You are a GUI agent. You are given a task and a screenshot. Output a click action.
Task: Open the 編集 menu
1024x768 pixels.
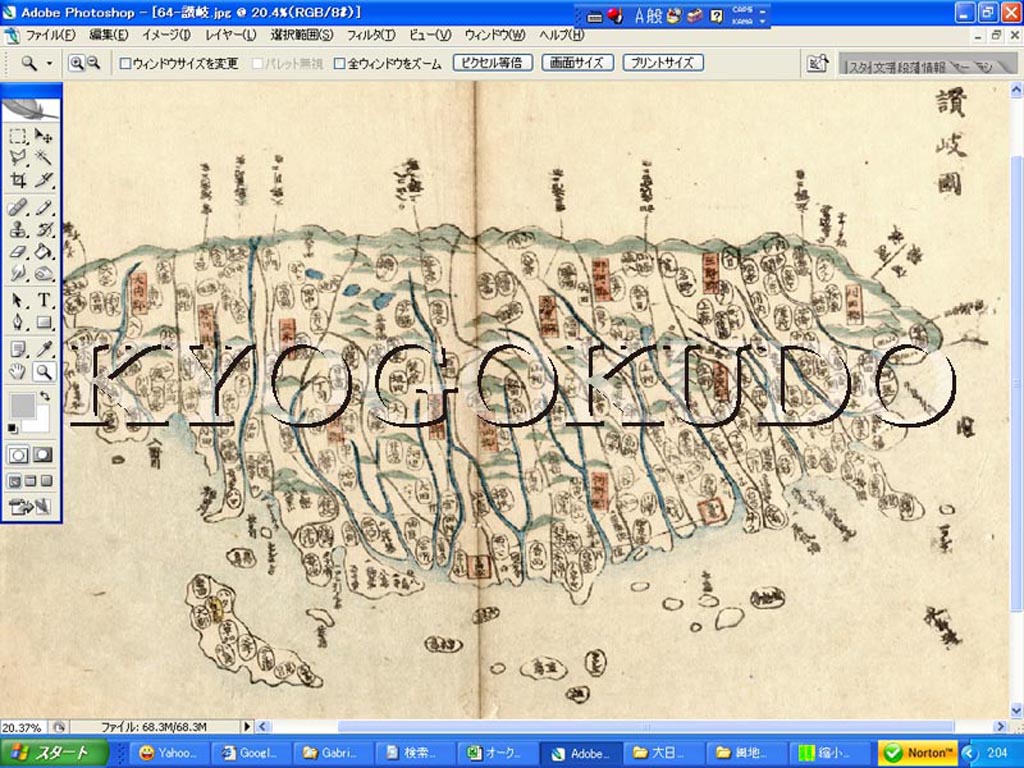tap(108, 35)
